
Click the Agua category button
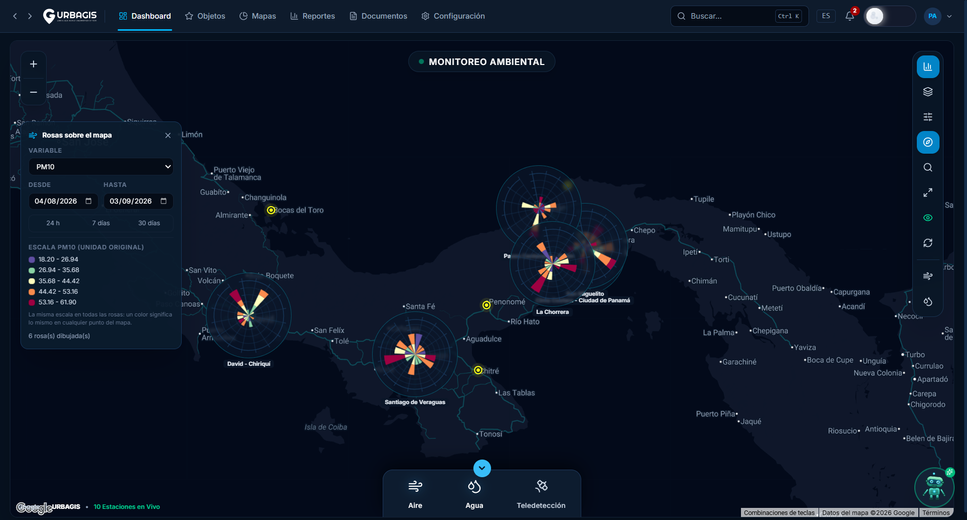tap(474, 494)
